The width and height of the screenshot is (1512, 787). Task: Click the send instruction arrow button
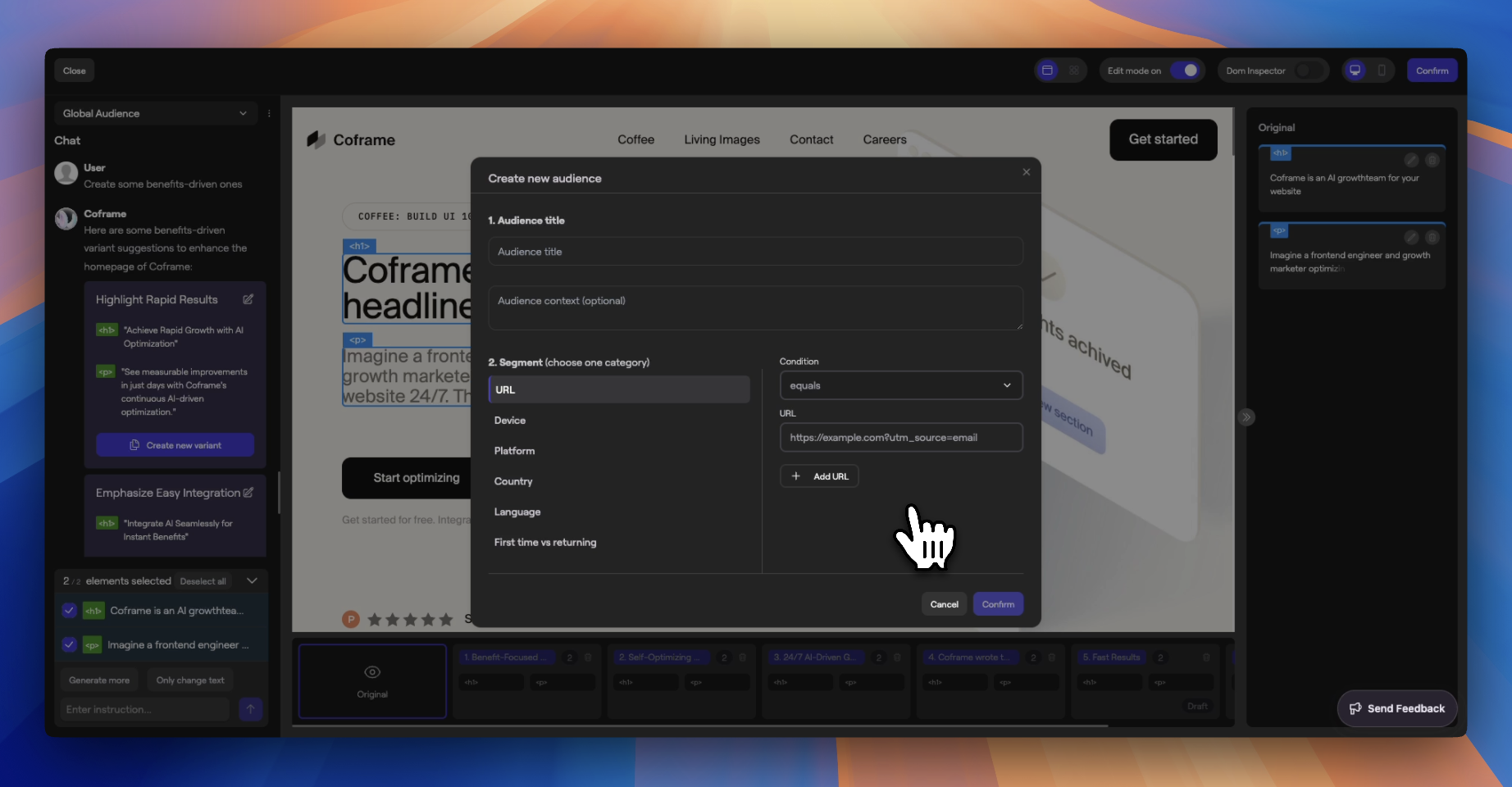[x=251, y=709]
